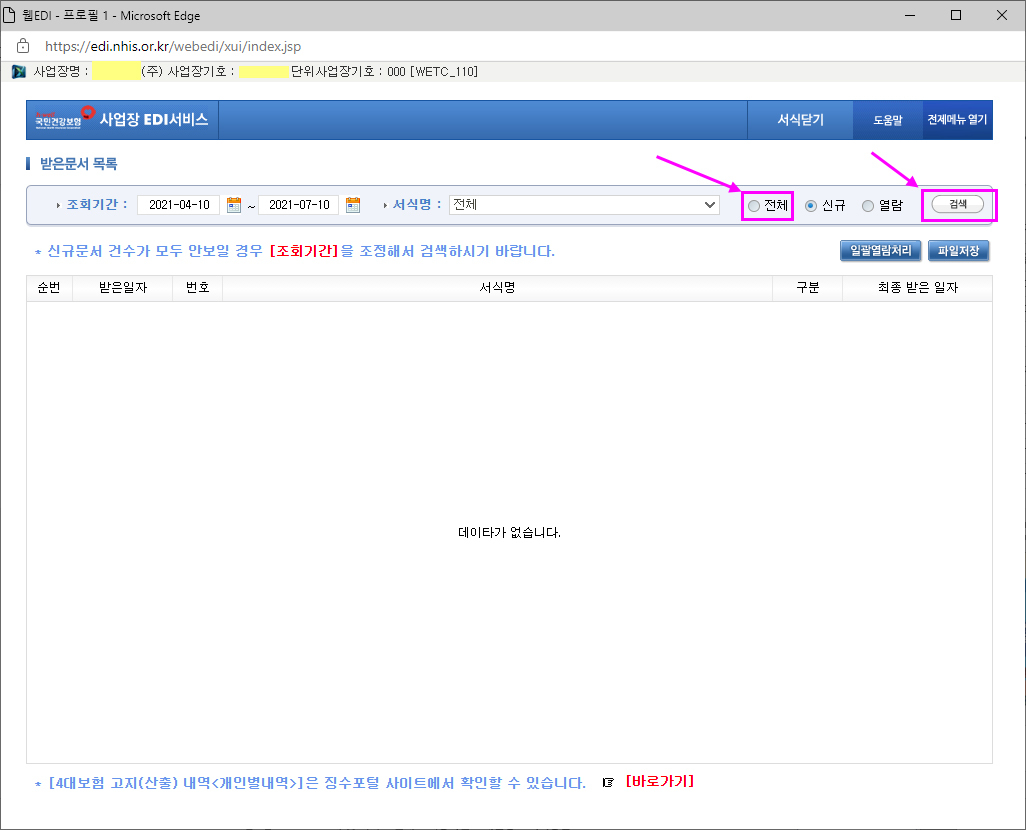Viewport: 1026px width, 830px height.
Task: Click the browser address bar URL
Action: pyautogui.click(x=173, y=46)
